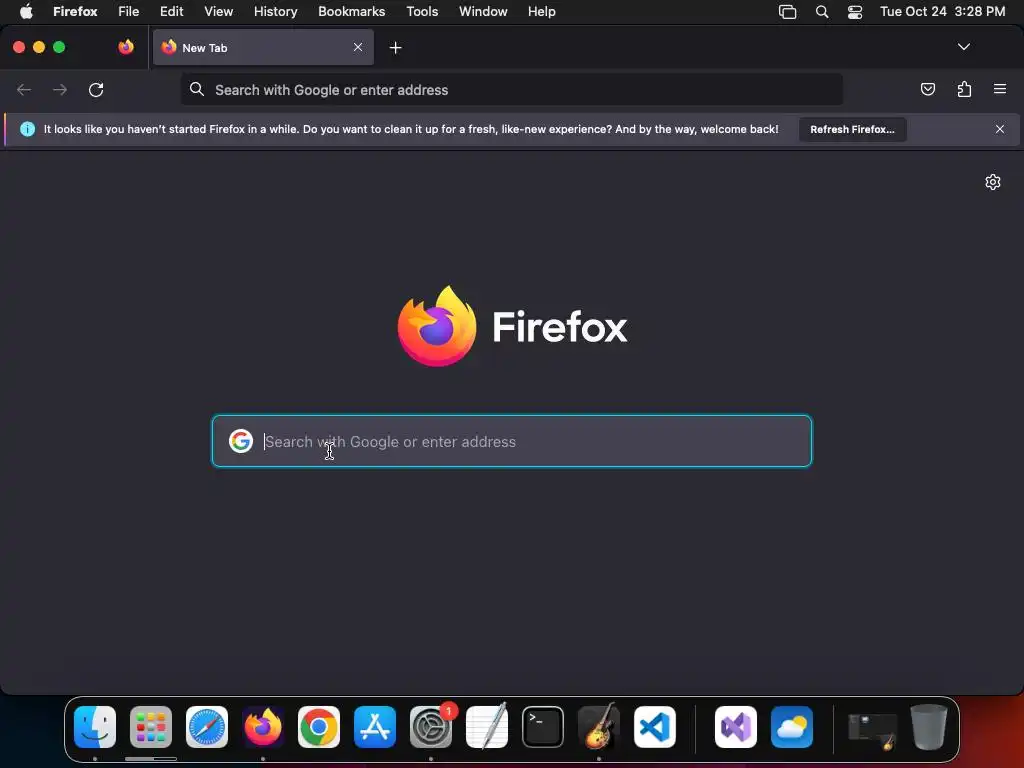Open the Extensions puzzle-piece icon
This screenshot has width=1024, height=768.
tap(964, 89)
